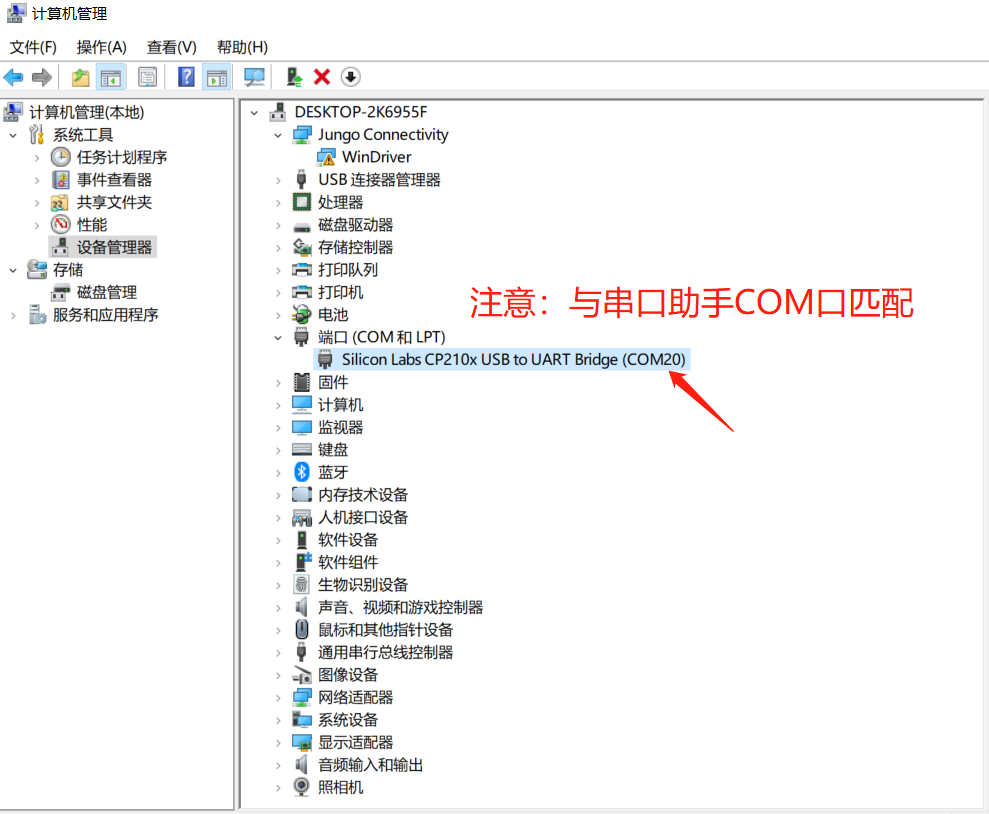
Task: Open the 文件(F) menu
Action: click(33, 47)
